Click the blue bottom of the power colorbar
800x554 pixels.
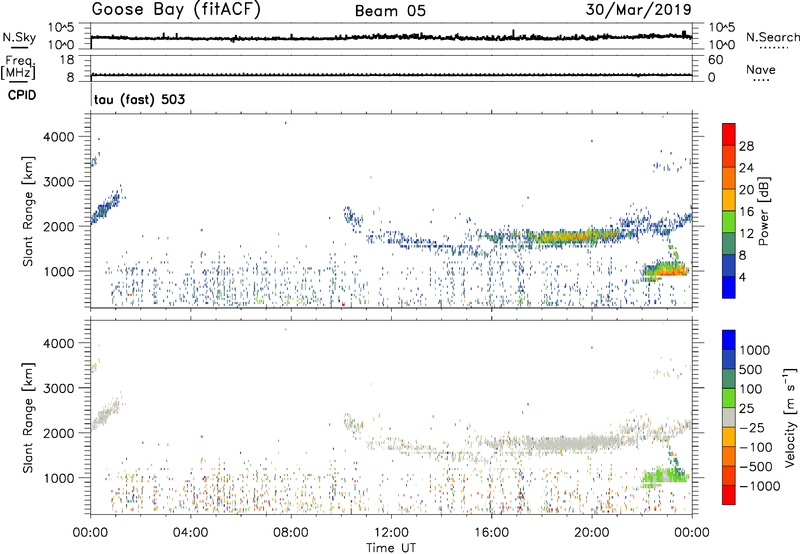point(729,287)
